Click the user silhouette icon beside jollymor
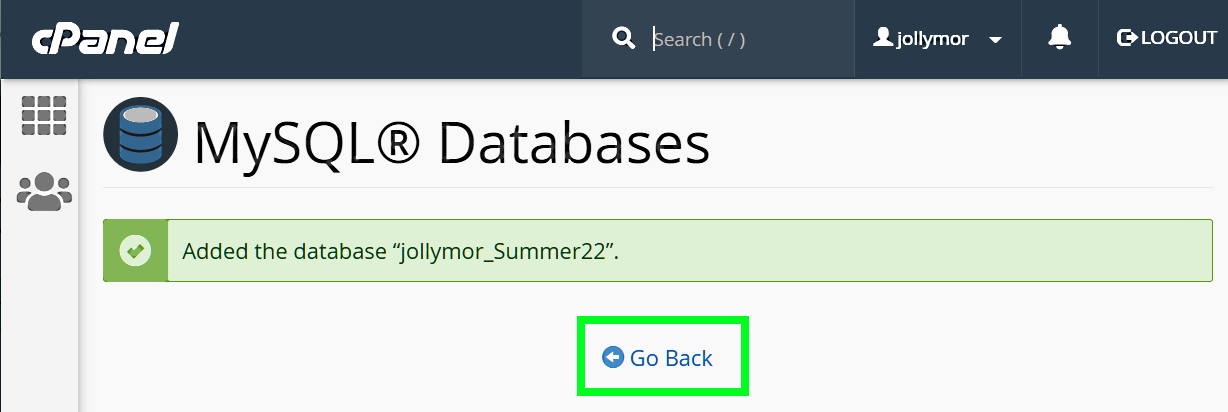Viewport: 1228px width, 412px height. (x=883, y=38)
